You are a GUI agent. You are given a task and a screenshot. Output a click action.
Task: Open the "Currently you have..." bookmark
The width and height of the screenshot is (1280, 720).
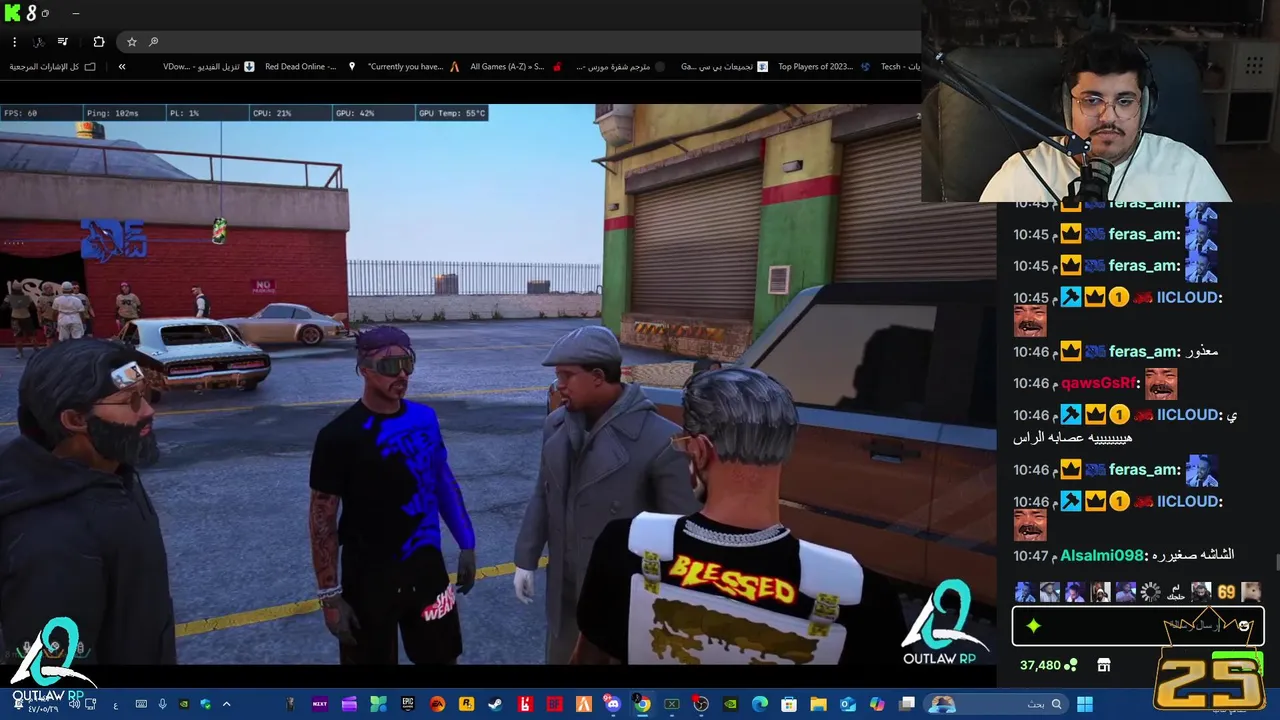point(413,67)
